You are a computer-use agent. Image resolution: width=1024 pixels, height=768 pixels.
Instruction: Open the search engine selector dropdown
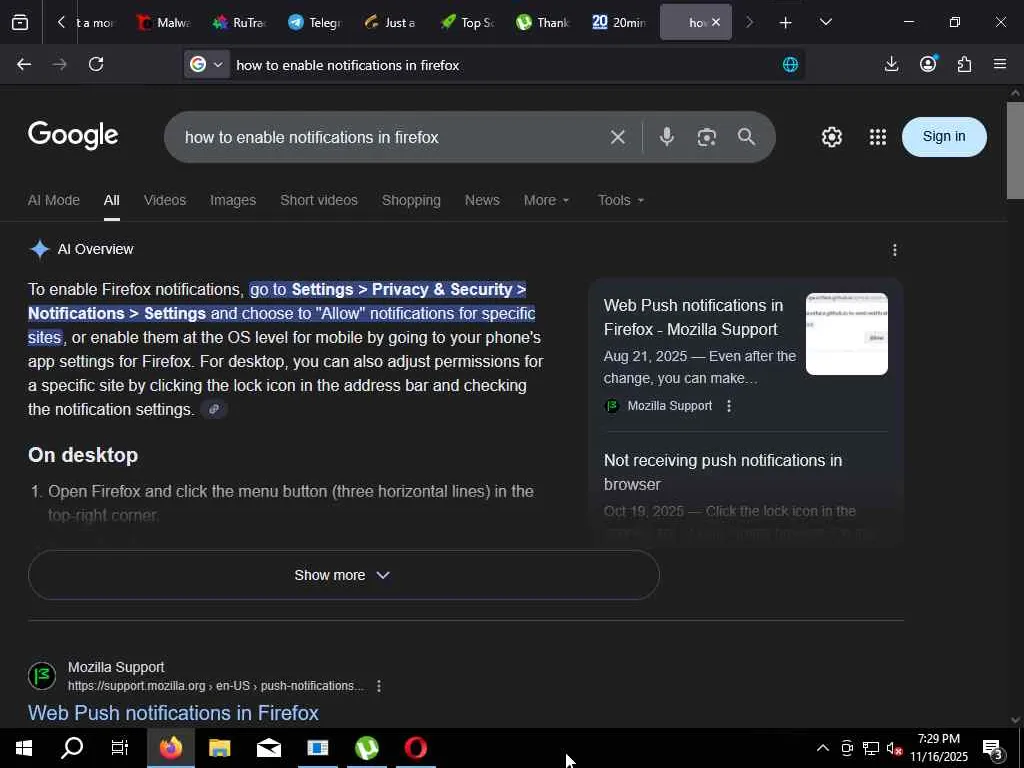coord(206,64)
